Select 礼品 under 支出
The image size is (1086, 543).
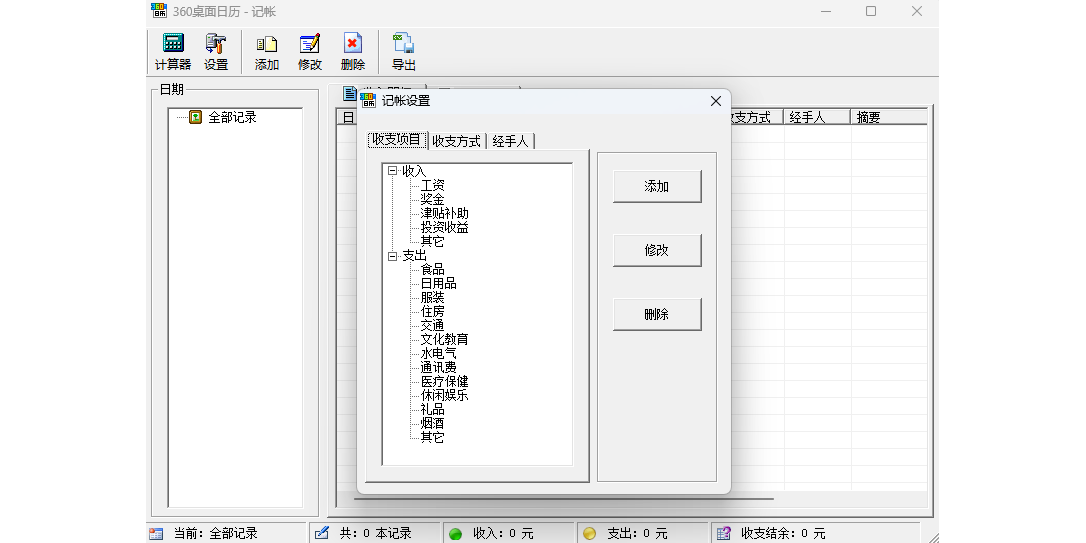click(433, 409)
